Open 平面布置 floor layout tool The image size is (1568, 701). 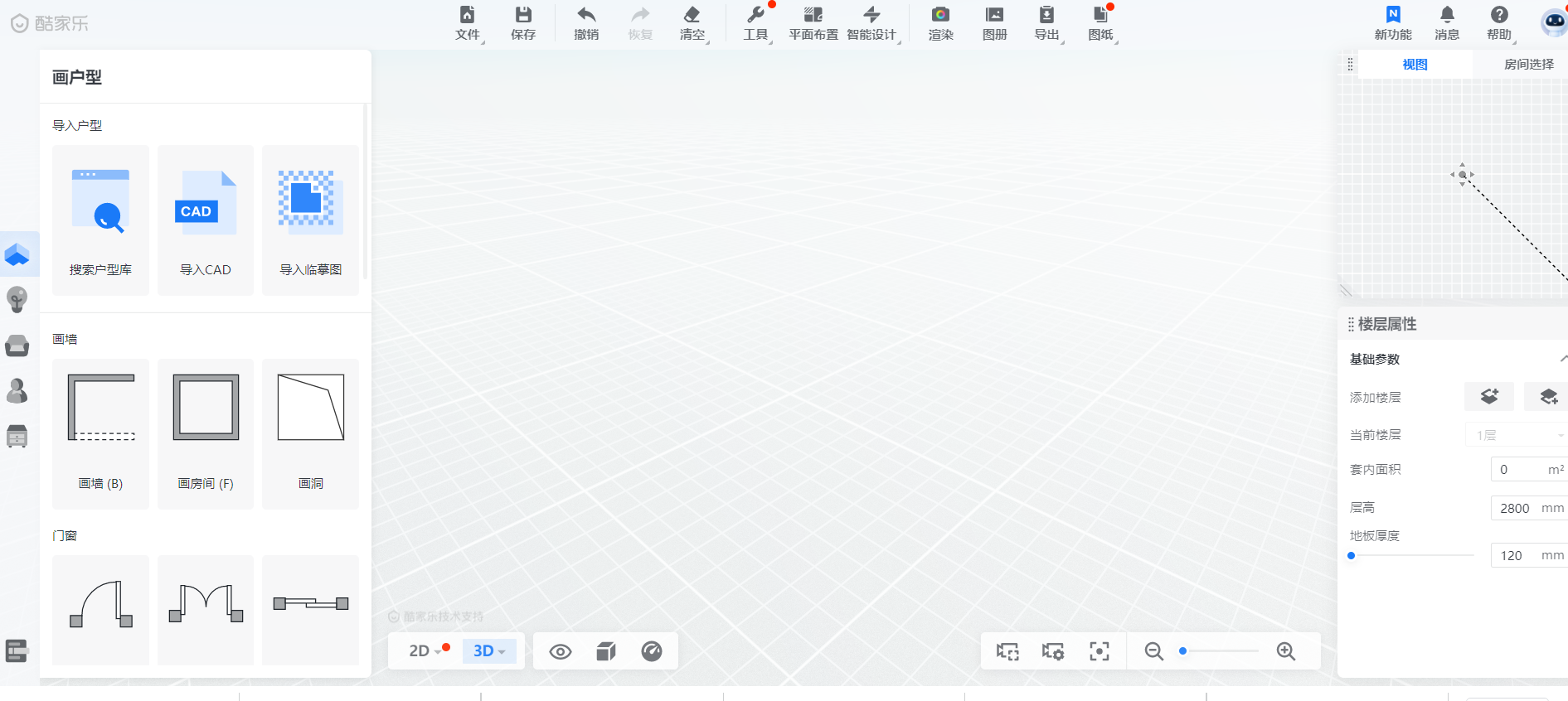[x=813, y=23]
